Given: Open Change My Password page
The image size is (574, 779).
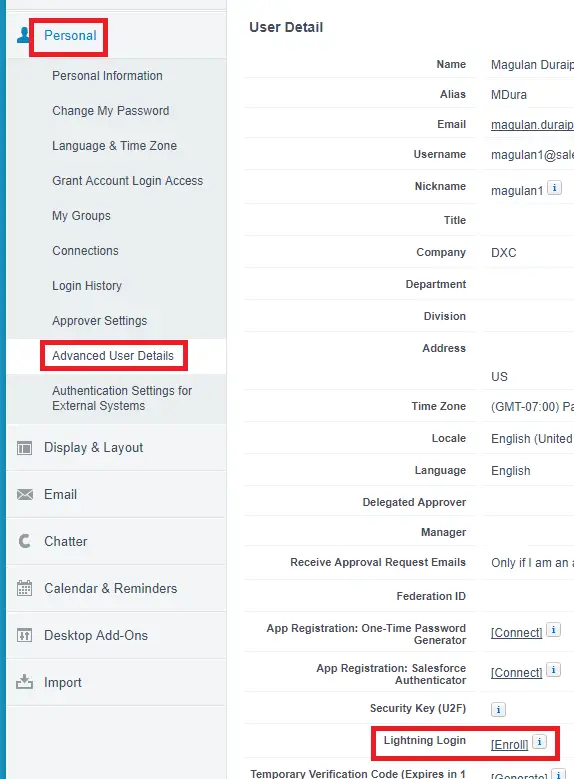Looking at the screenshot, I should tap(110, 111).
